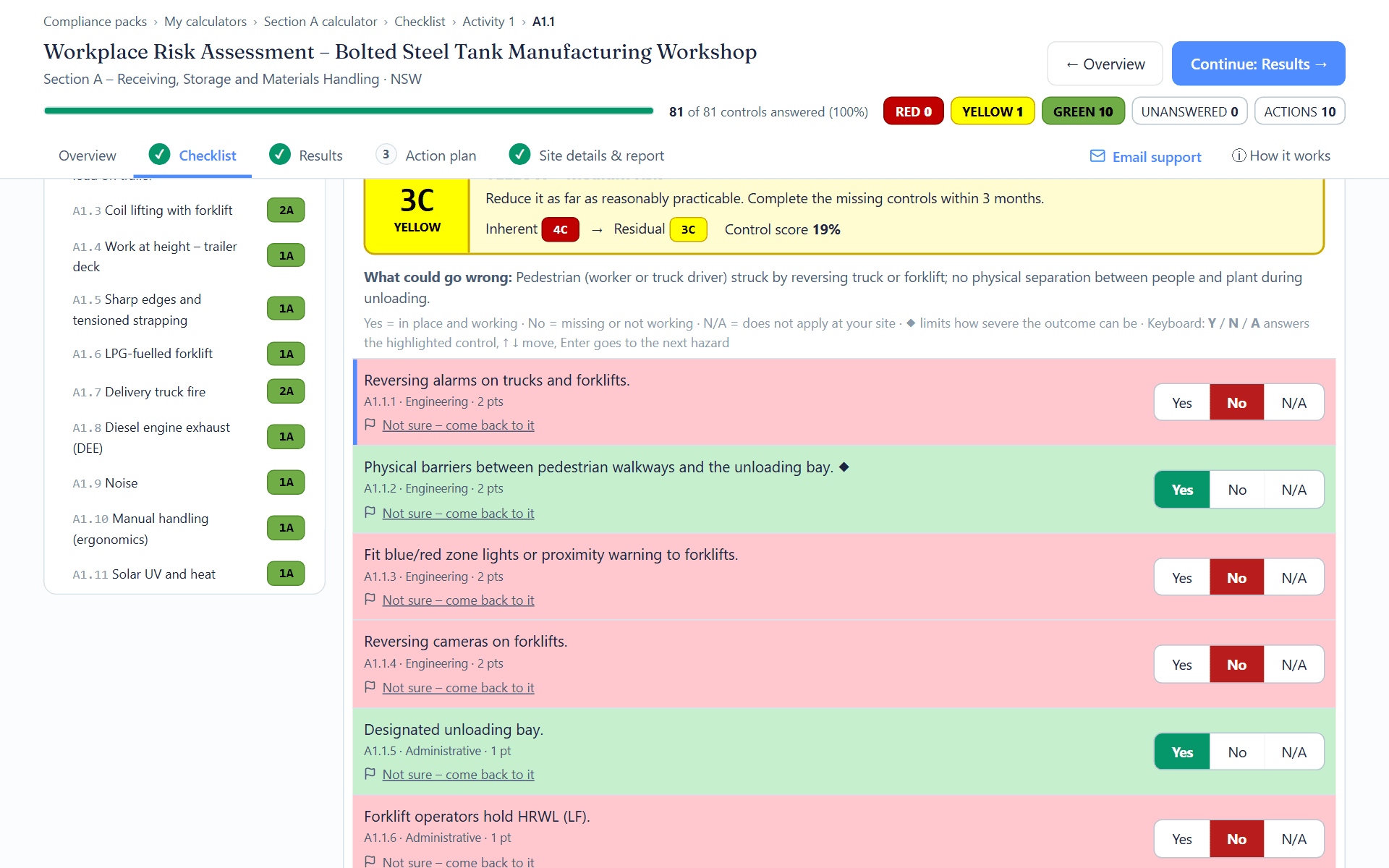Switch to the Results tab

pos(306,156)
